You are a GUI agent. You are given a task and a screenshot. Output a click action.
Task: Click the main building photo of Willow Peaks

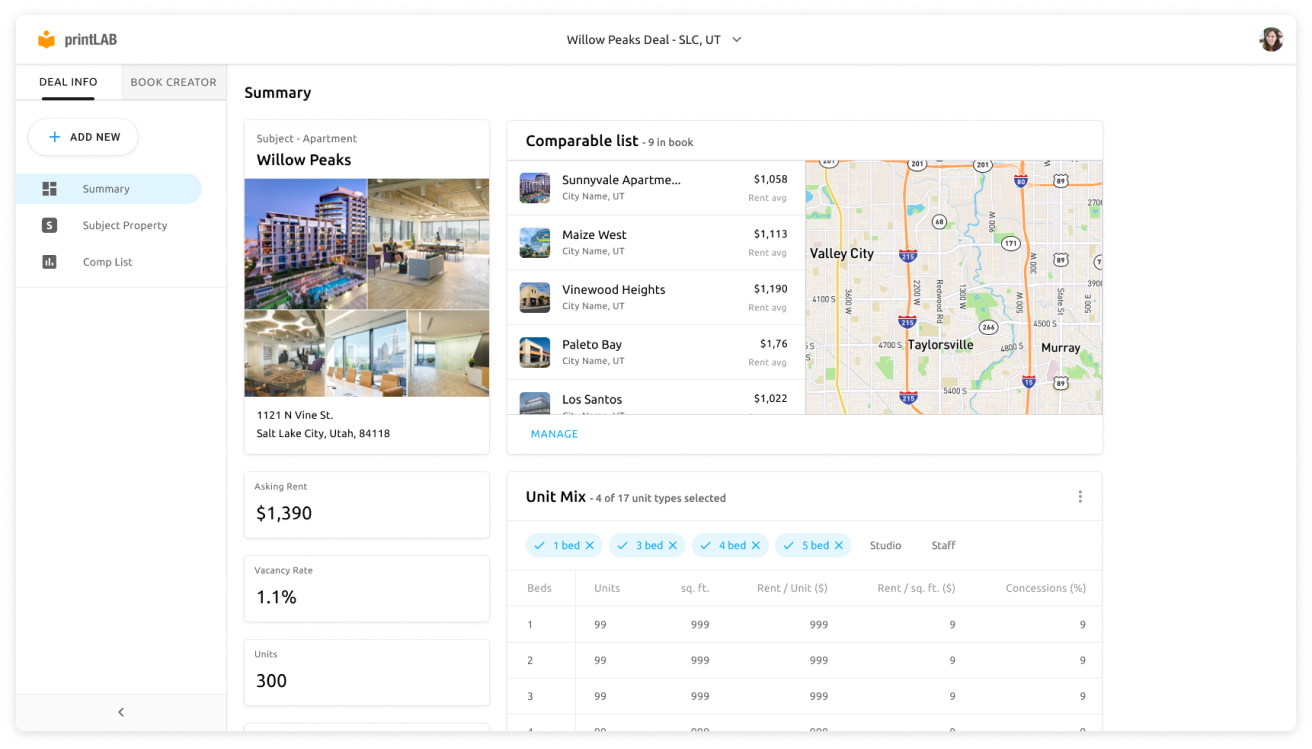(306, 244)
